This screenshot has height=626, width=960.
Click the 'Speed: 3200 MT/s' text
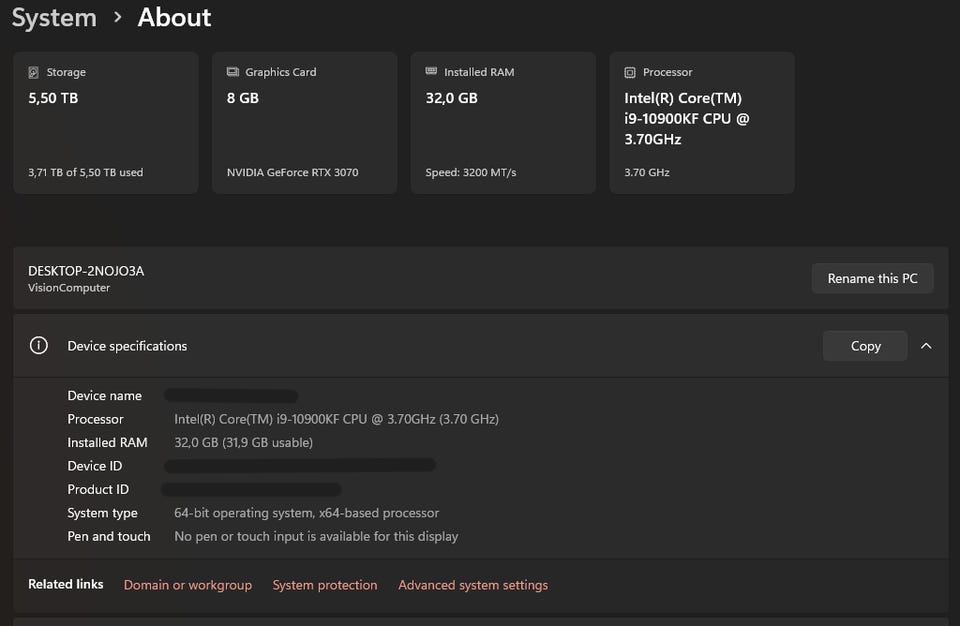471,173
